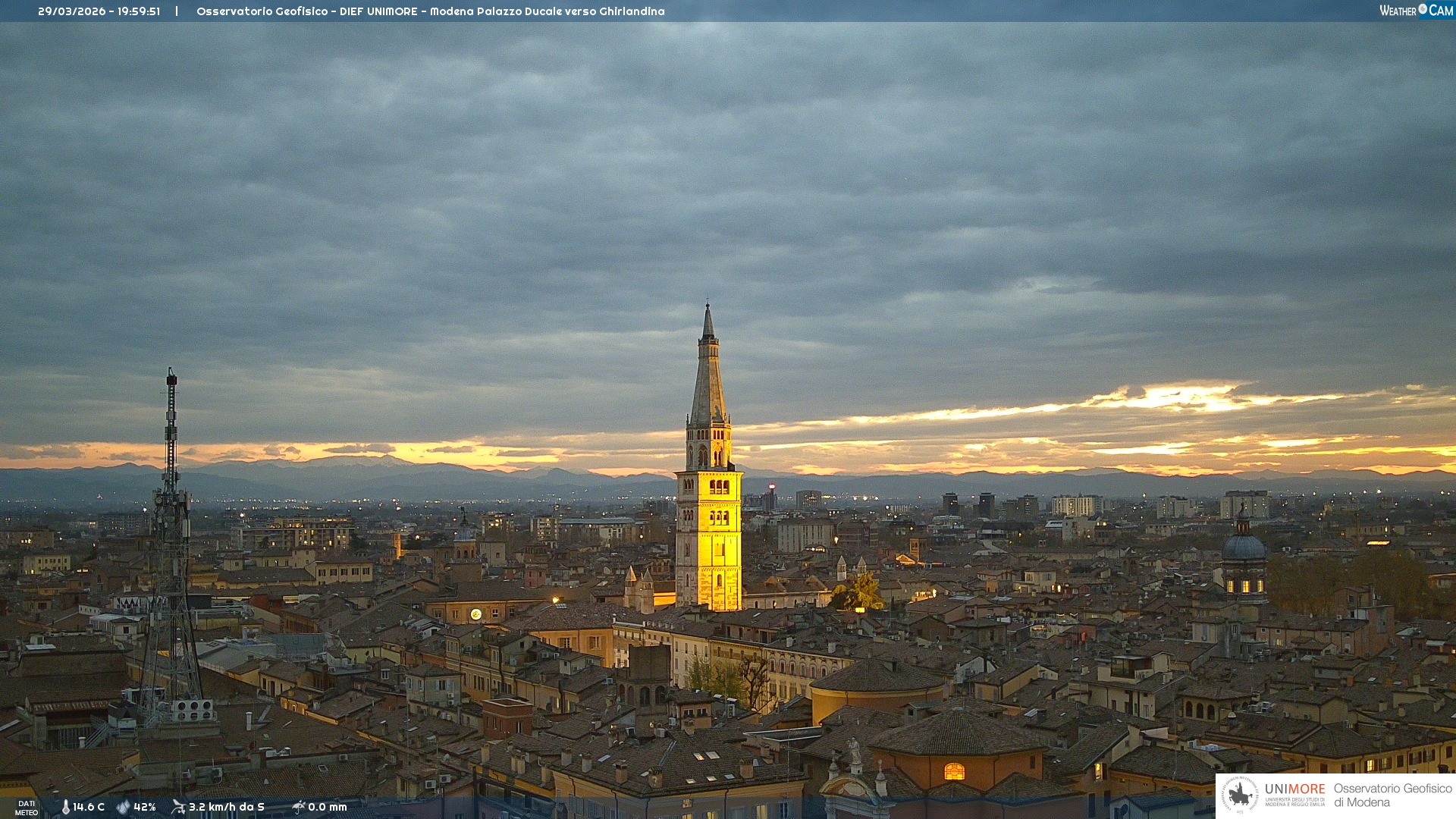Click the WeatherCam logo
Image resolution: width=1456 pixels, height=819 pixels.
(x=1416, y=11)
